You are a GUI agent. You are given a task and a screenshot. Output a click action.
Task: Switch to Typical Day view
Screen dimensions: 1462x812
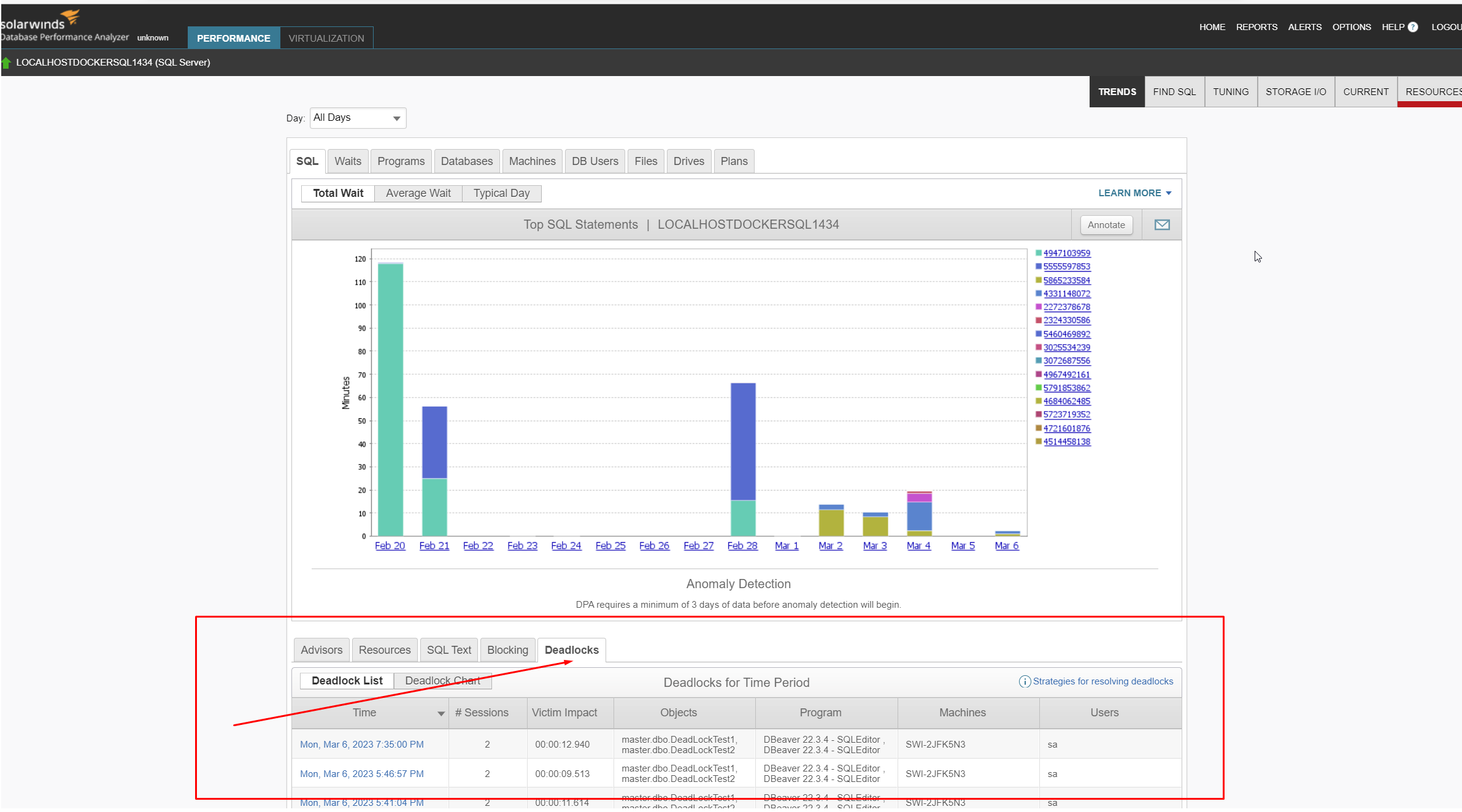point(501,193)
